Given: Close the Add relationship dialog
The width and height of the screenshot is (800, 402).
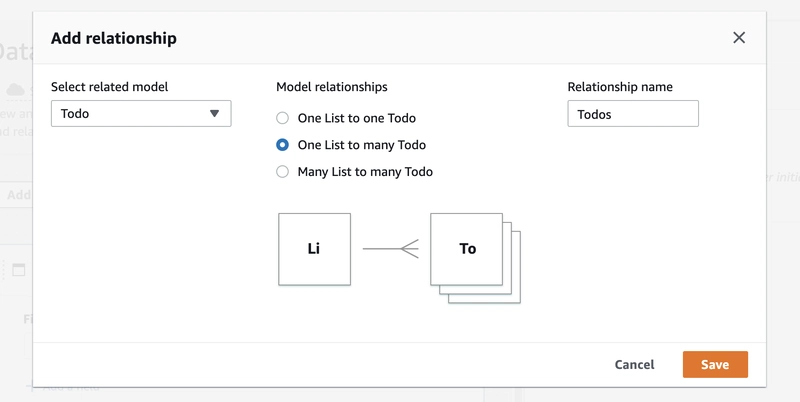Looking at the screenshot, I should [x=739, y=38].
